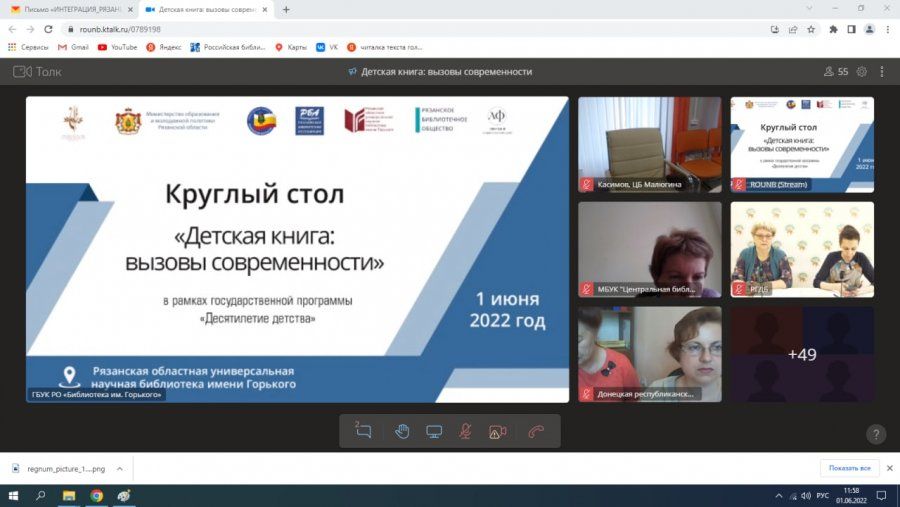Start screen sharing in the meeting
Image resolution: width=900 pixels, height=507 pixels.
coord(434,432)
